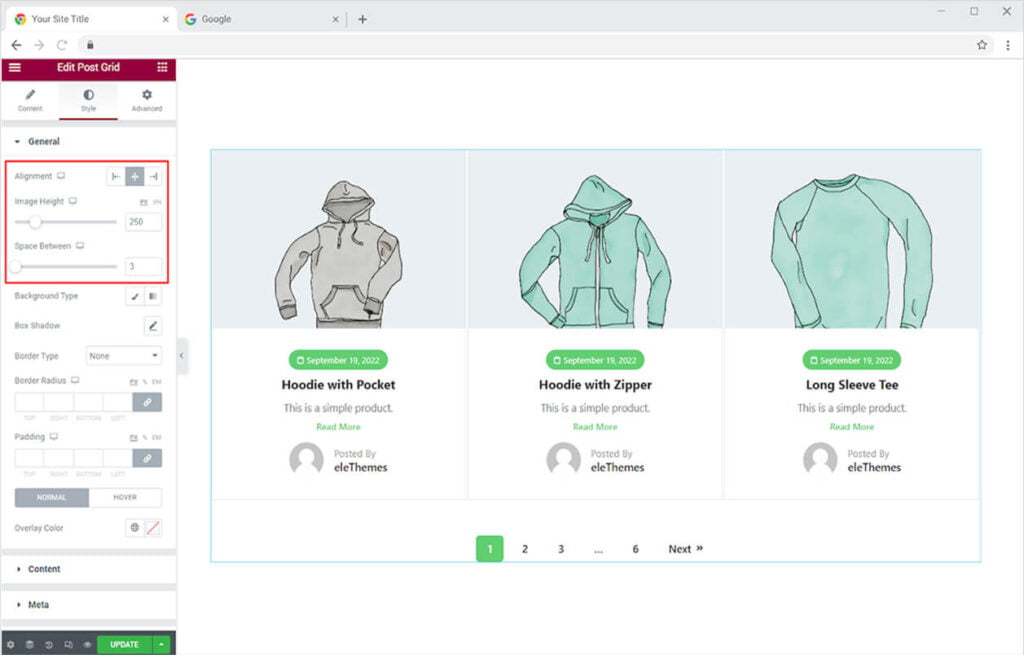Edit Box Shadow with pencil icon
The width and height of the screenshot is (1024, 655).
[x=153, y=326]
